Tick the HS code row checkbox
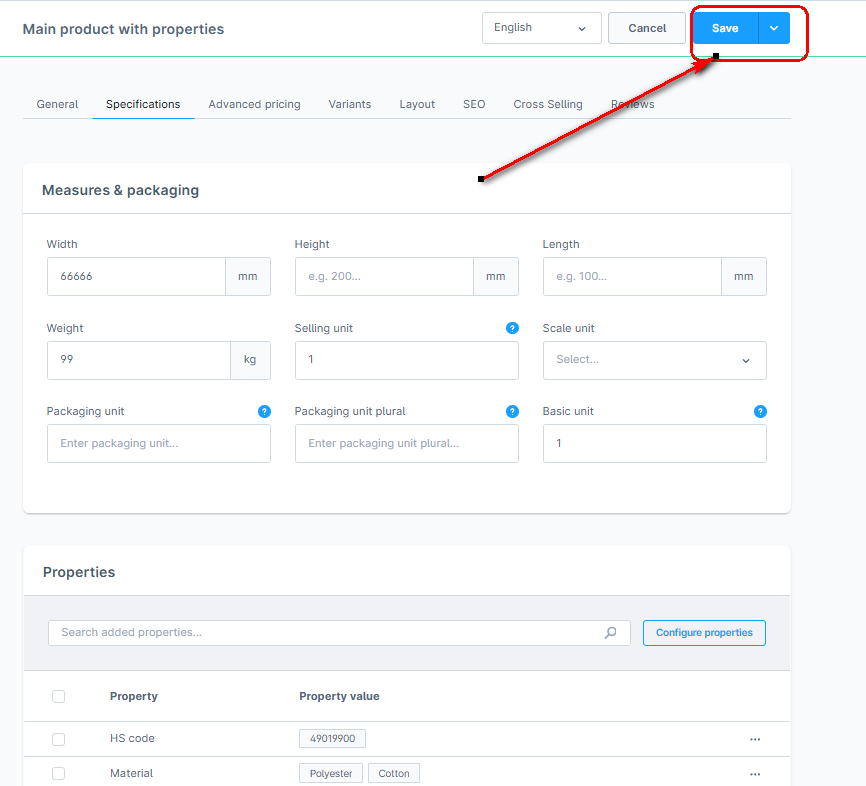The image size is (866, 786). tap(58, 739)
